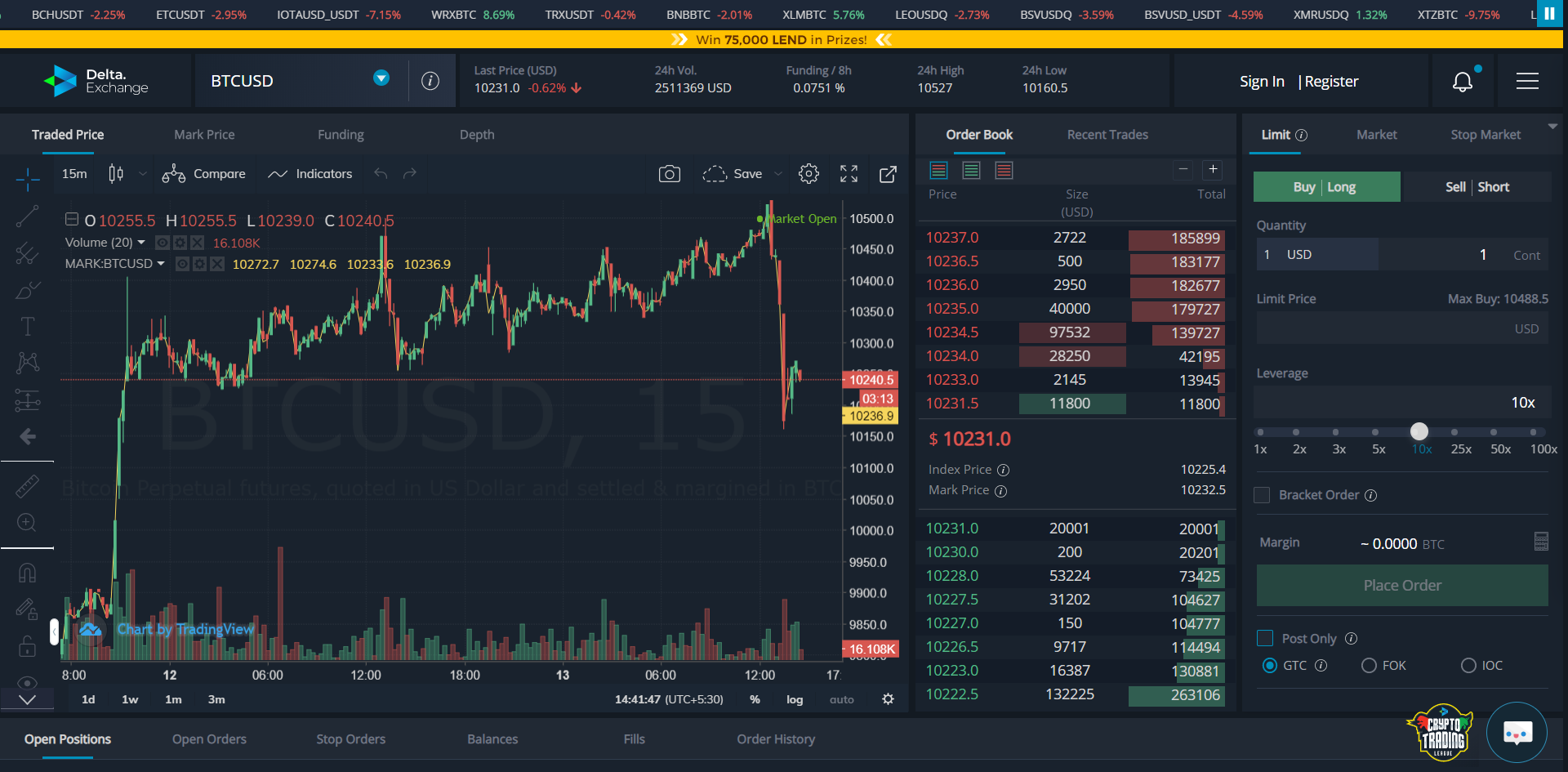The height and width of the screenshot is (772, 1568).
Task: Open the notifications bell
Action: click(x=1462, y=82)
